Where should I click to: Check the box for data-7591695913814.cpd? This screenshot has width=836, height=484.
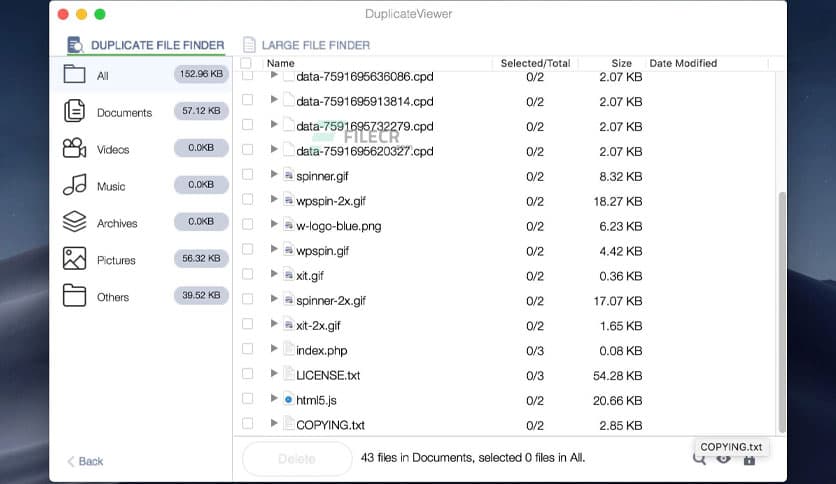(x=247, y=100)
